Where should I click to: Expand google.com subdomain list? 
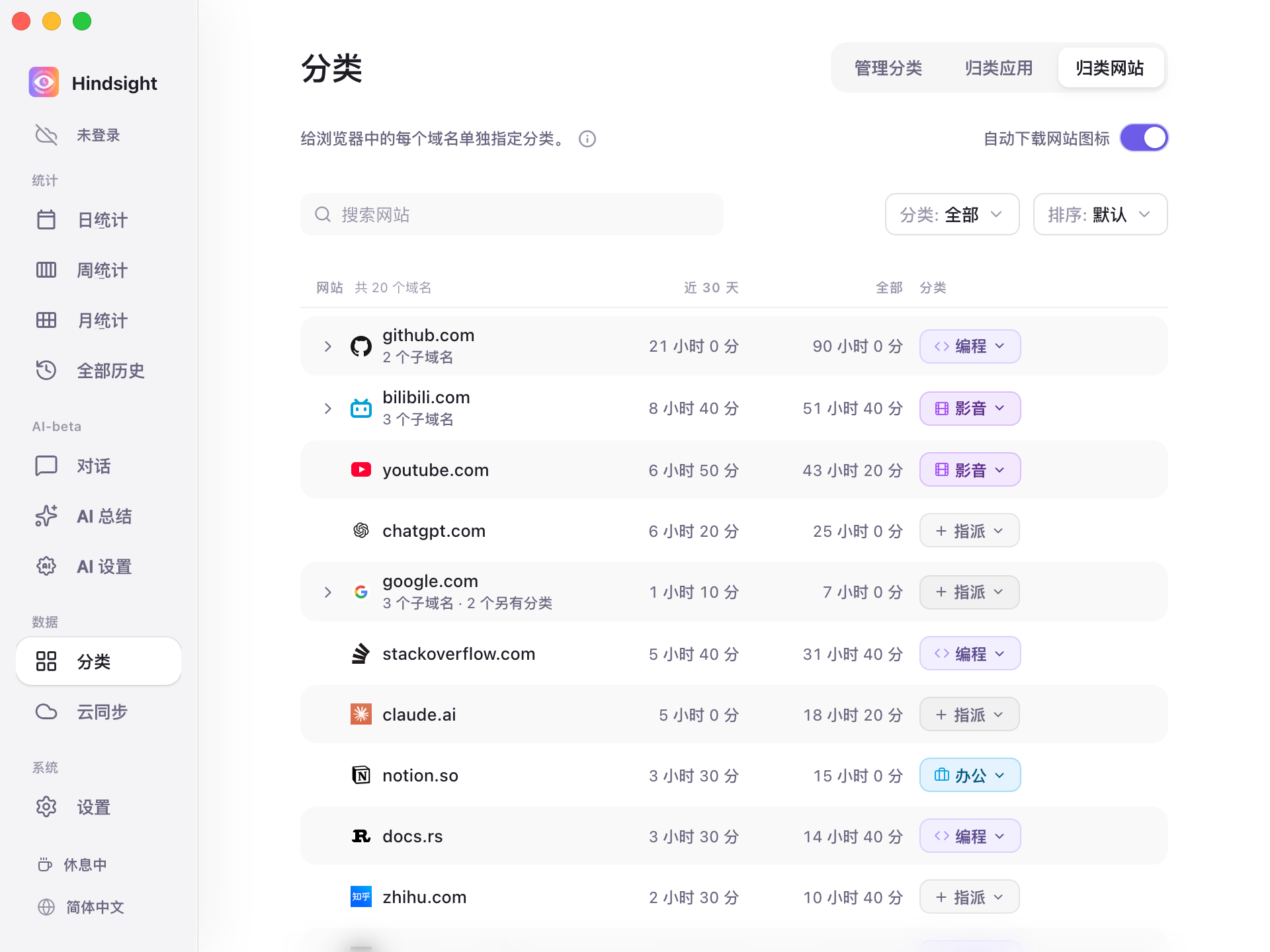[328, 592]
